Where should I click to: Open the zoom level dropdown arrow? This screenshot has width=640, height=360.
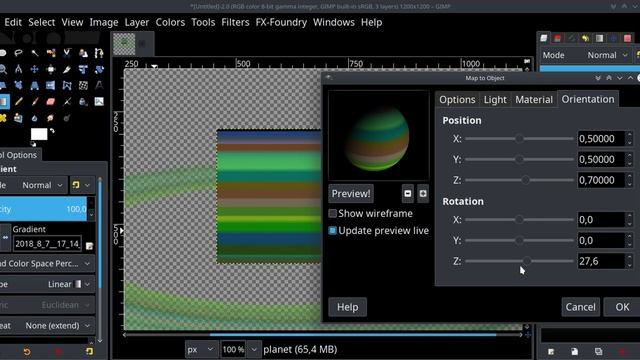(x=254, y=349)
